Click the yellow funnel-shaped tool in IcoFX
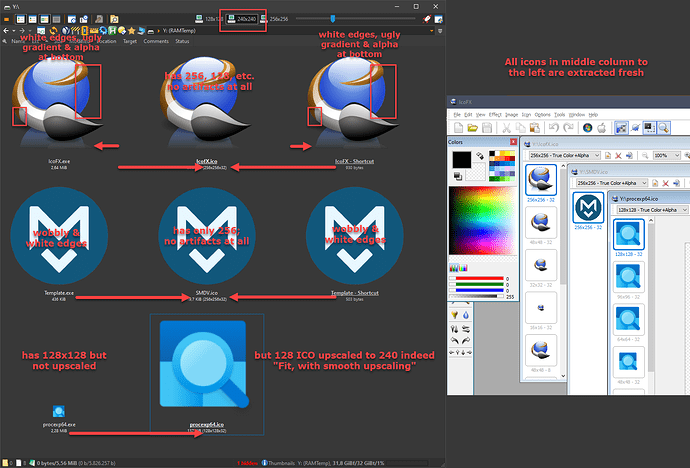The width and height of the screenshot is (690, 468). [x=455, y=315]
